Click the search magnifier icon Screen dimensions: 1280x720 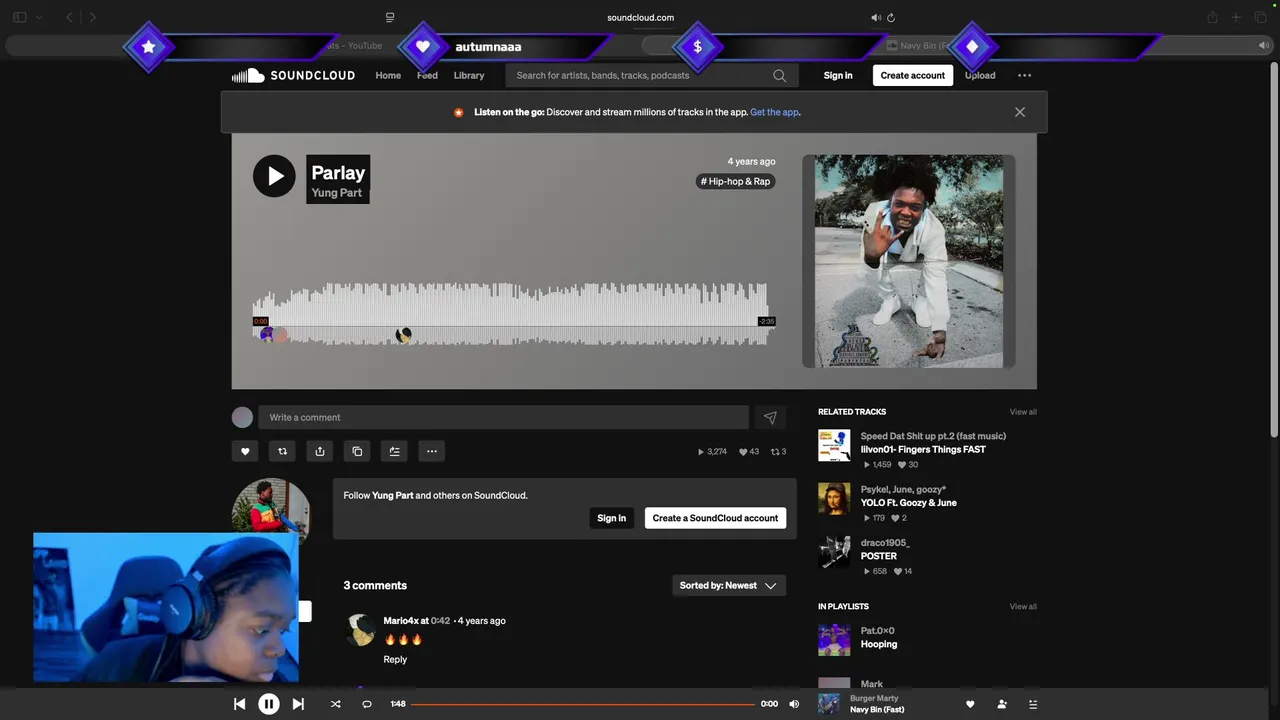(779, 75)
